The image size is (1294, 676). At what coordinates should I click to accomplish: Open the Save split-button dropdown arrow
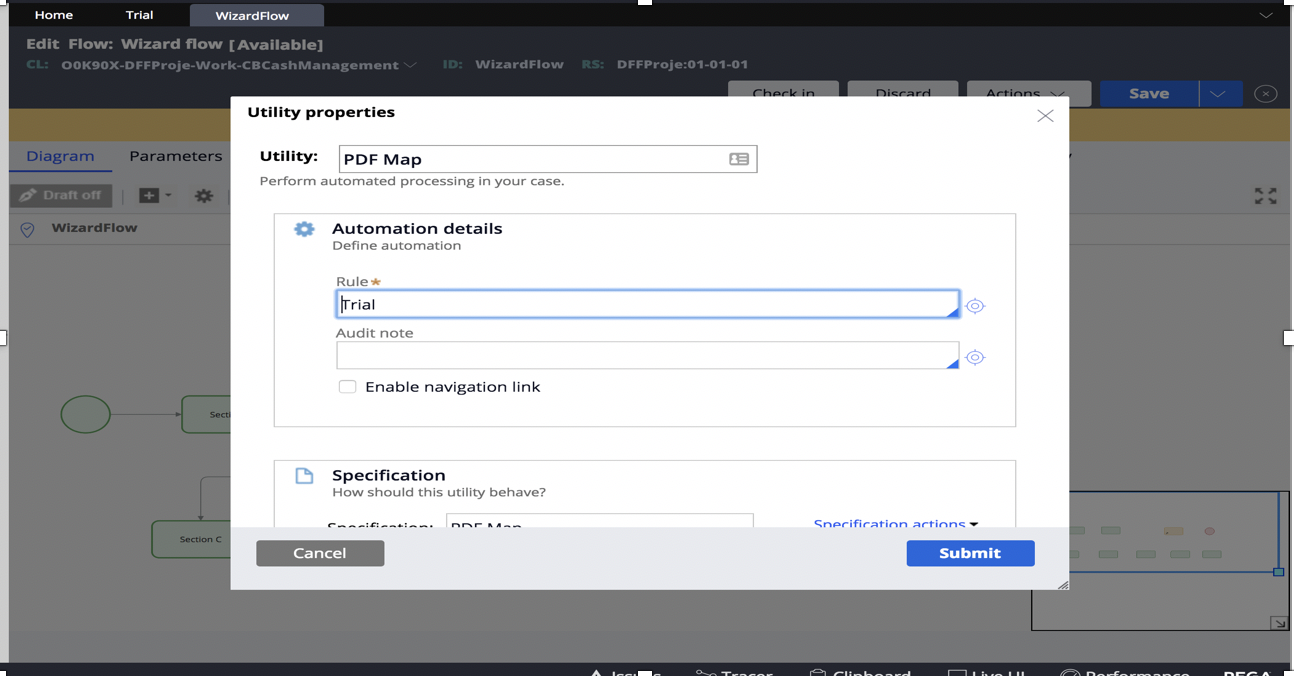click(x=1218, y=94)
